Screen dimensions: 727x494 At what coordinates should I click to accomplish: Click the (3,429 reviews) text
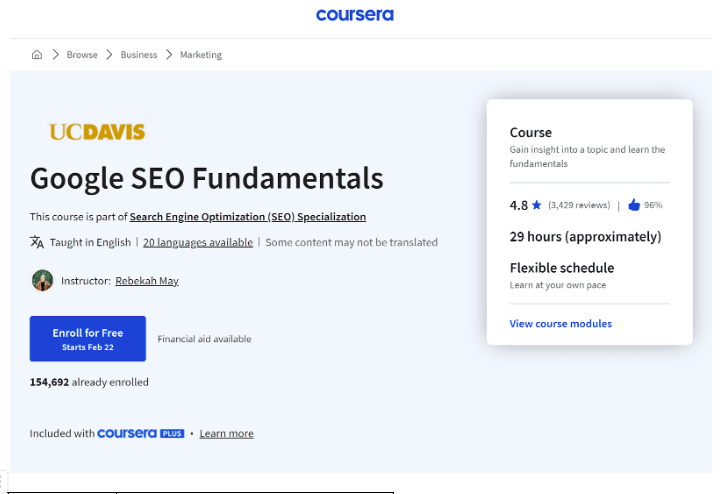579,205
